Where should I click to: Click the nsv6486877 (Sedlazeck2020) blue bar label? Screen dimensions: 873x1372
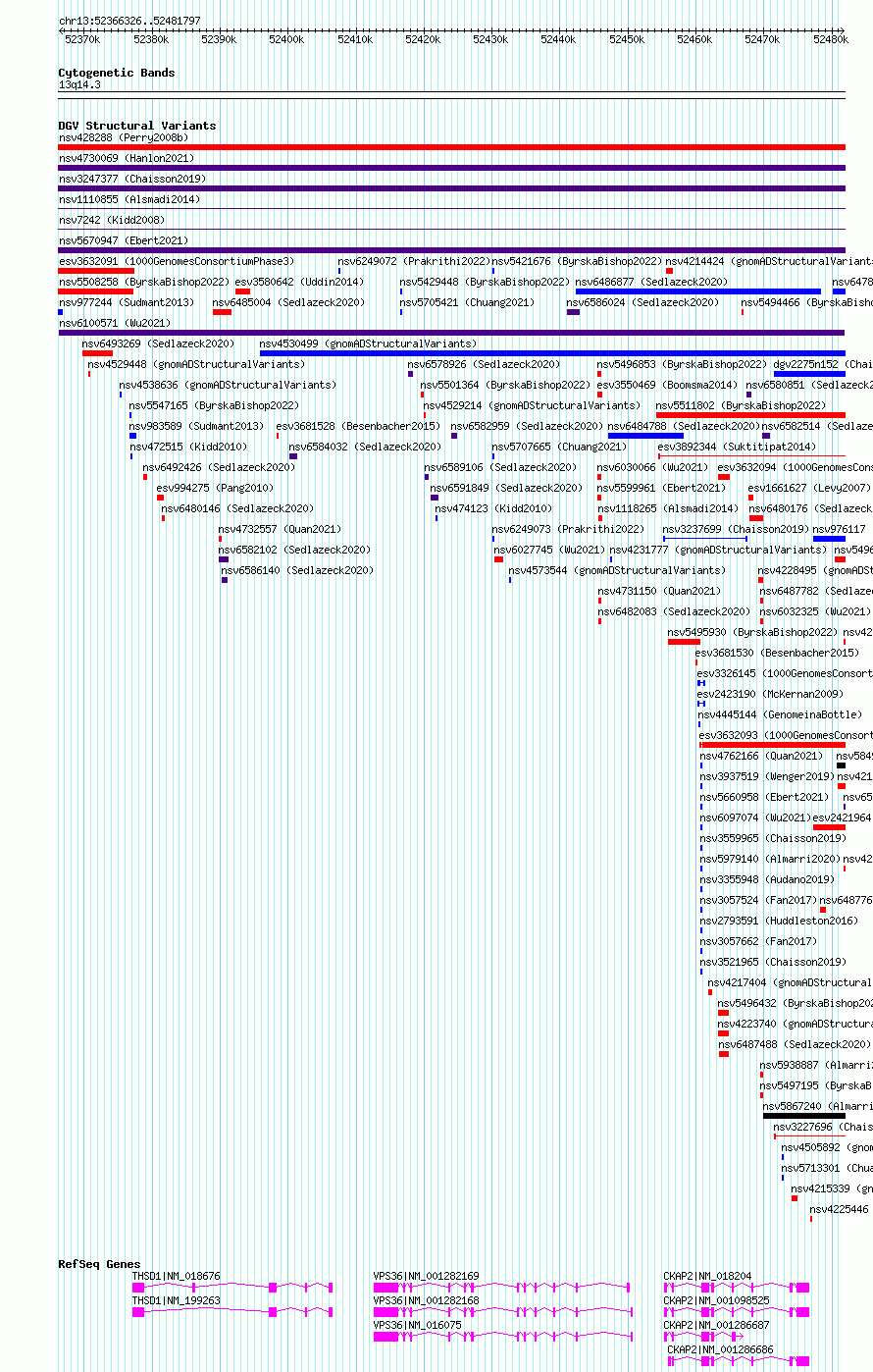coord(651,282)
